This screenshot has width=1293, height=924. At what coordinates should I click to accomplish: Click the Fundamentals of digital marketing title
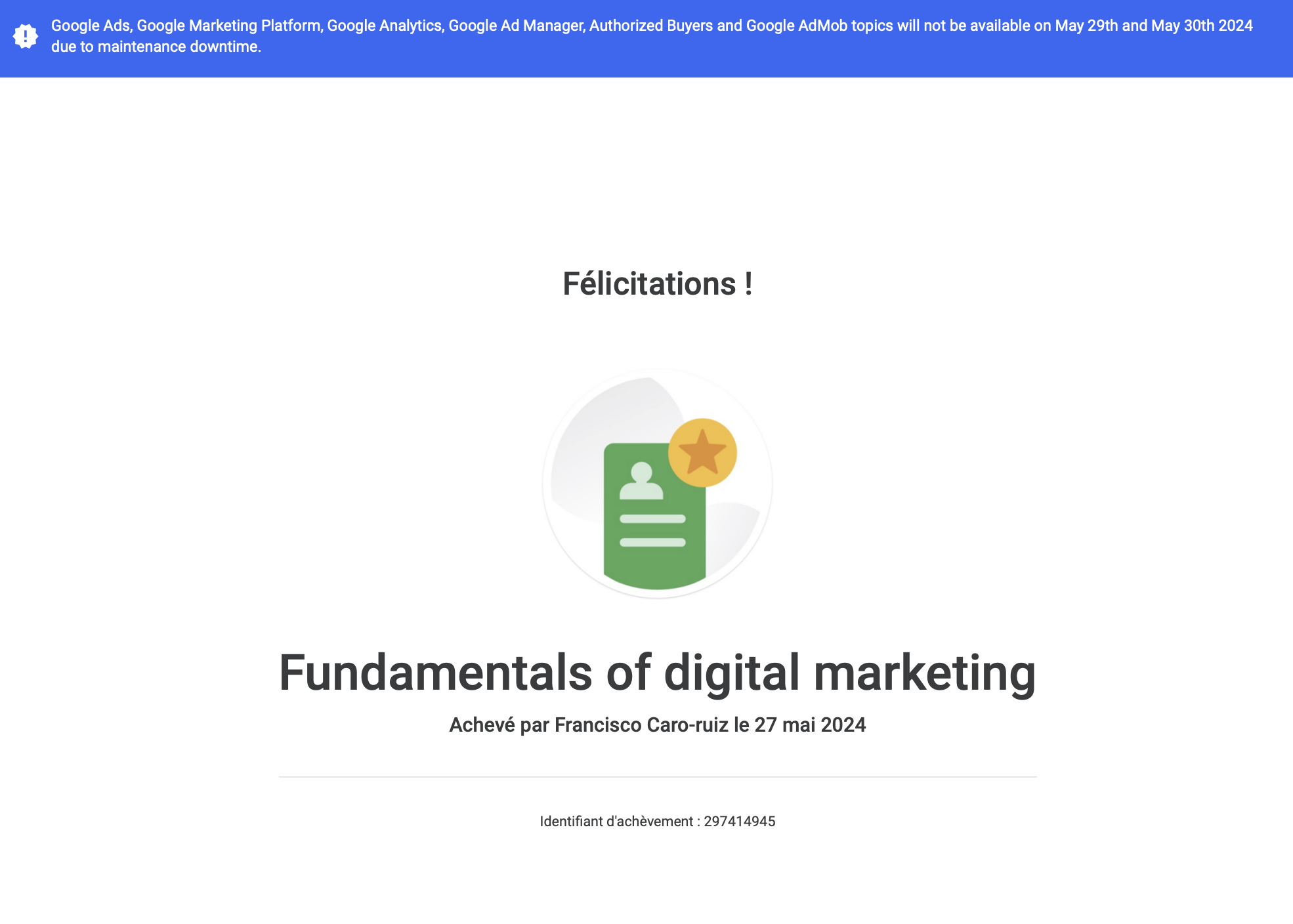coord(657,673)
